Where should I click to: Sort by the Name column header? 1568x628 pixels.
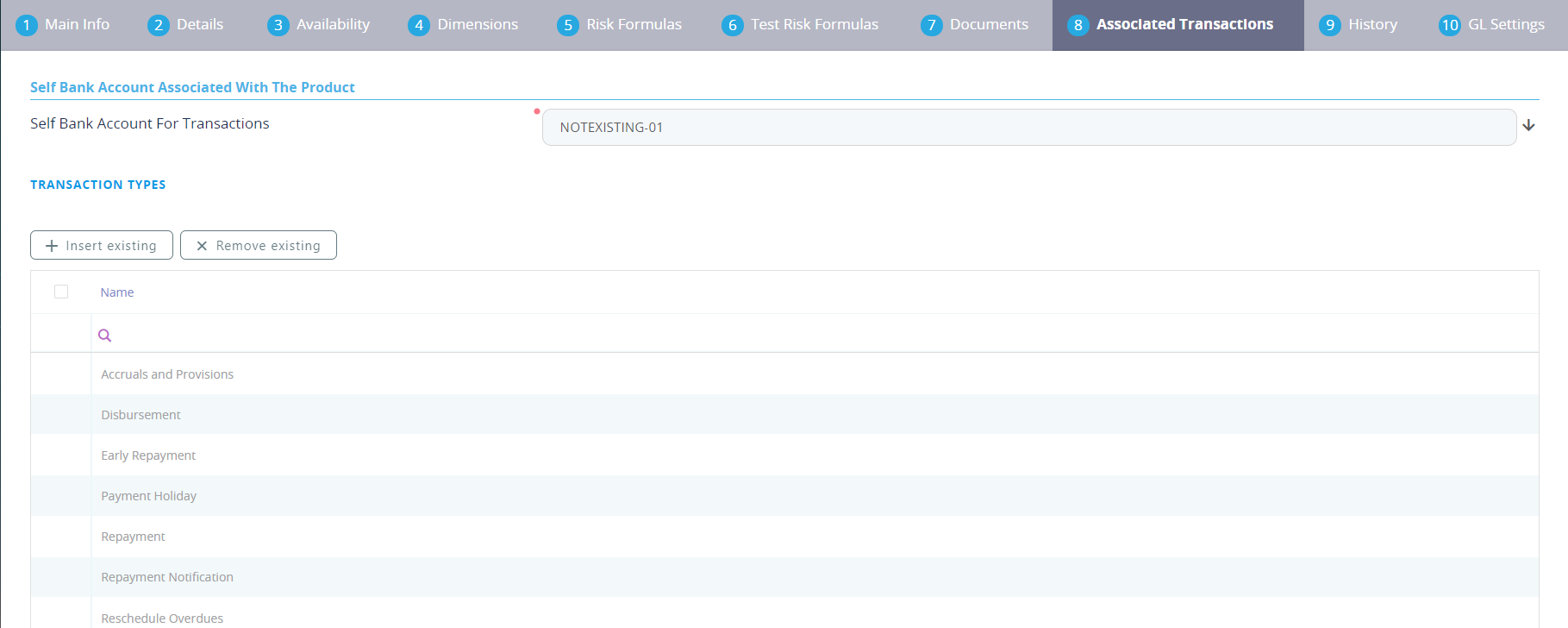pos(117,292)
